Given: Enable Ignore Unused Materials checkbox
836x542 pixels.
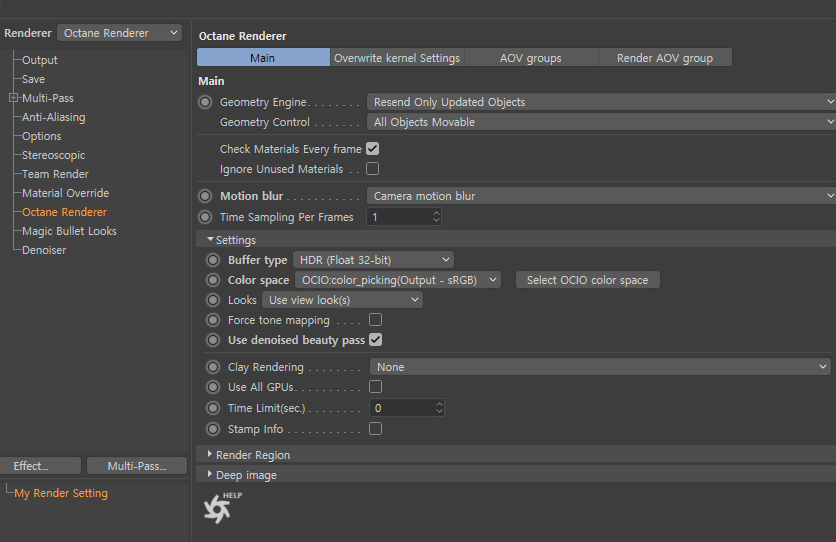Looking at the screenshot, I should pos(373,169).
